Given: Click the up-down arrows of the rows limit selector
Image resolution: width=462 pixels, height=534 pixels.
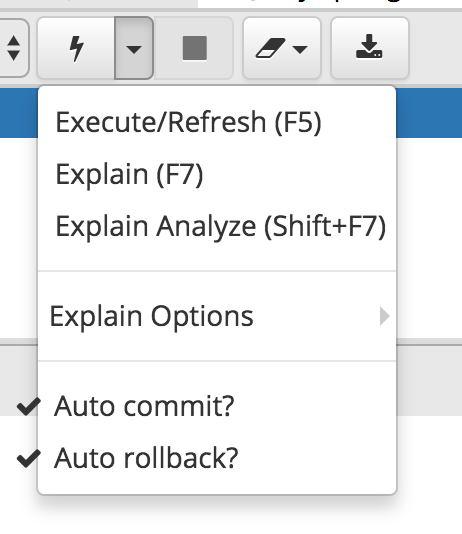Looking at the screenshot, I should pyautogui.click(x=14, y=48).
